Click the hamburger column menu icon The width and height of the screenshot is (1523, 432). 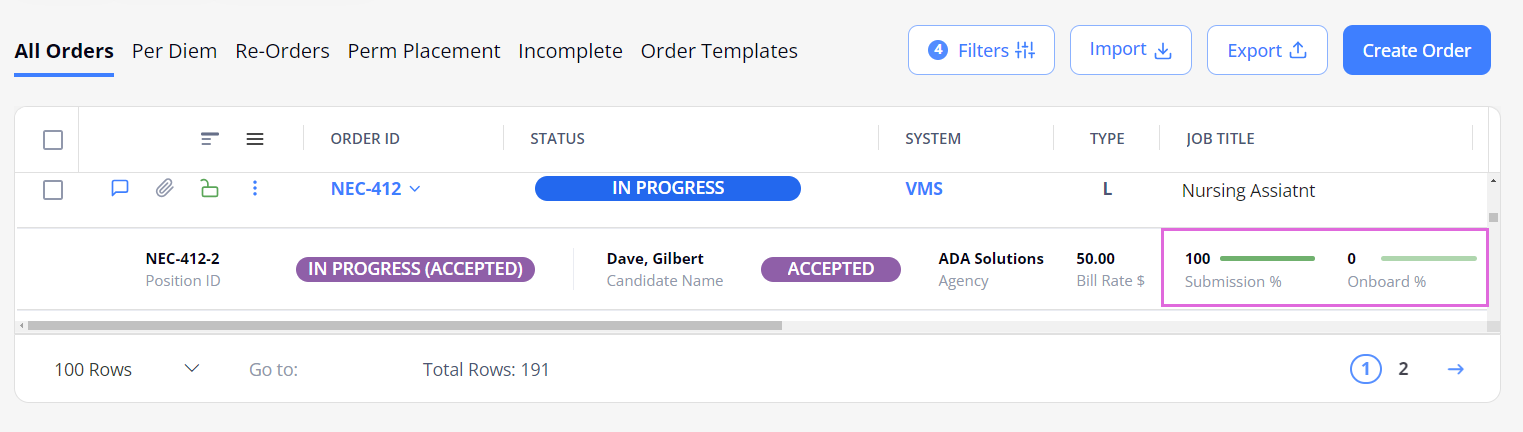pyautogui.click(x=255, y=139)
